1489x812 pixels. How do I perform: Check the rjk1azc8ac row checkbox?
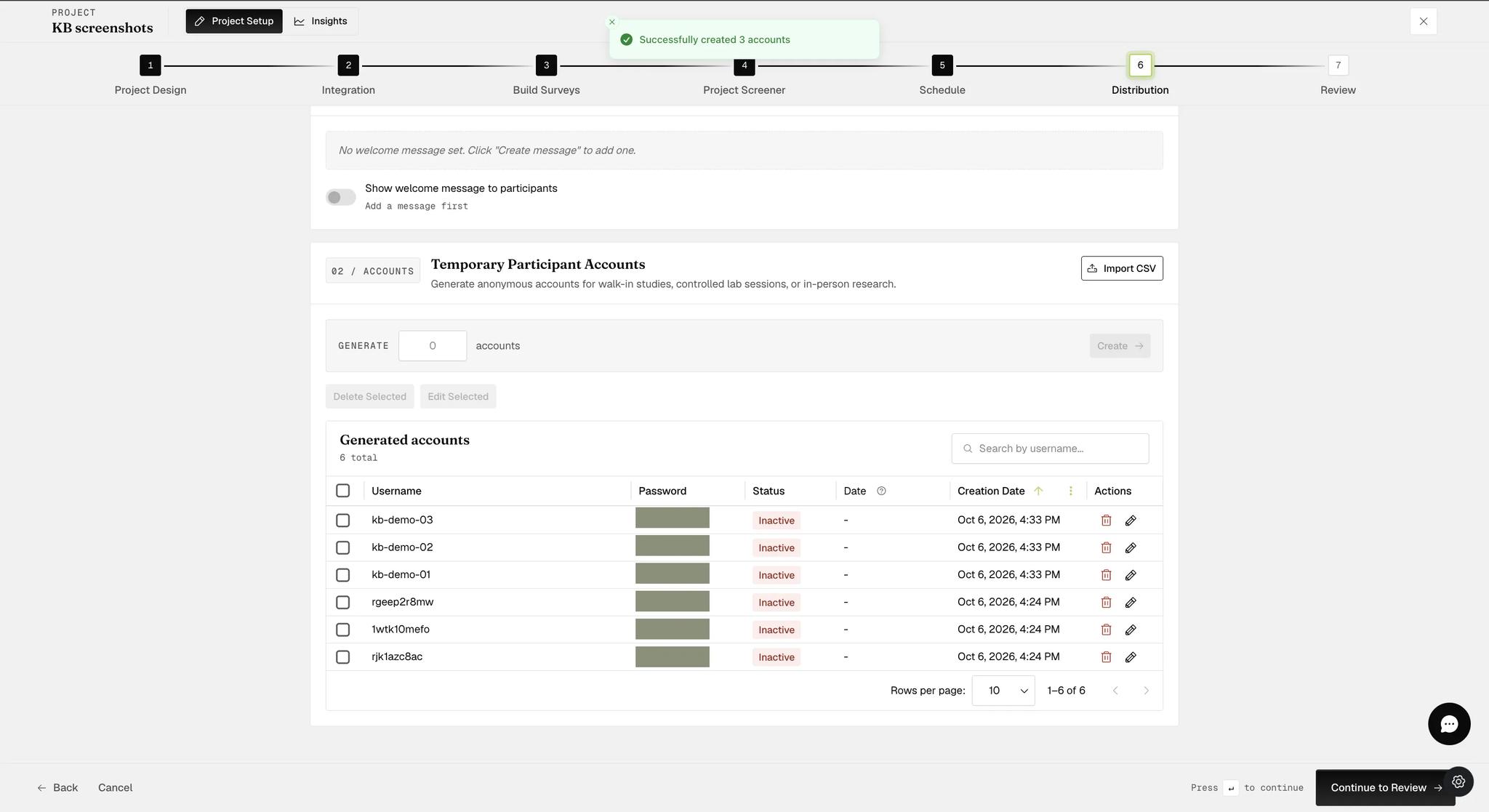(x=343, y=657)
